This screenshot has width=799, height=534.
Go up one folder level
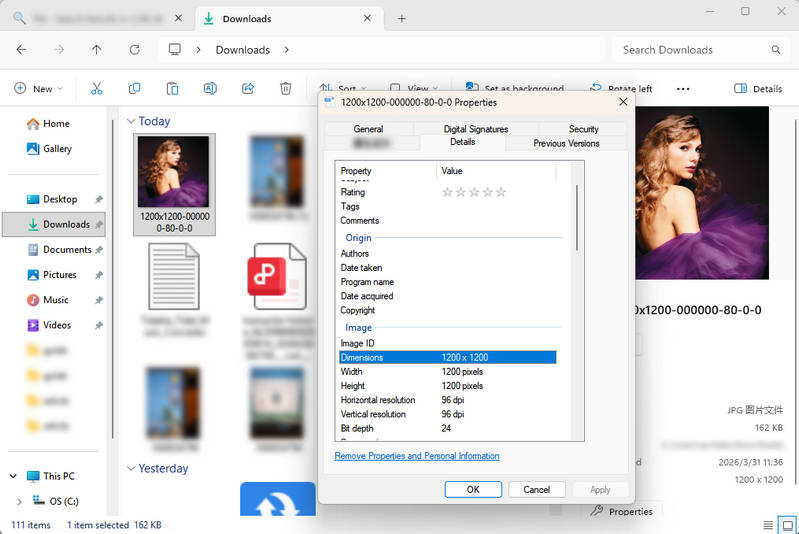point(96,49)
